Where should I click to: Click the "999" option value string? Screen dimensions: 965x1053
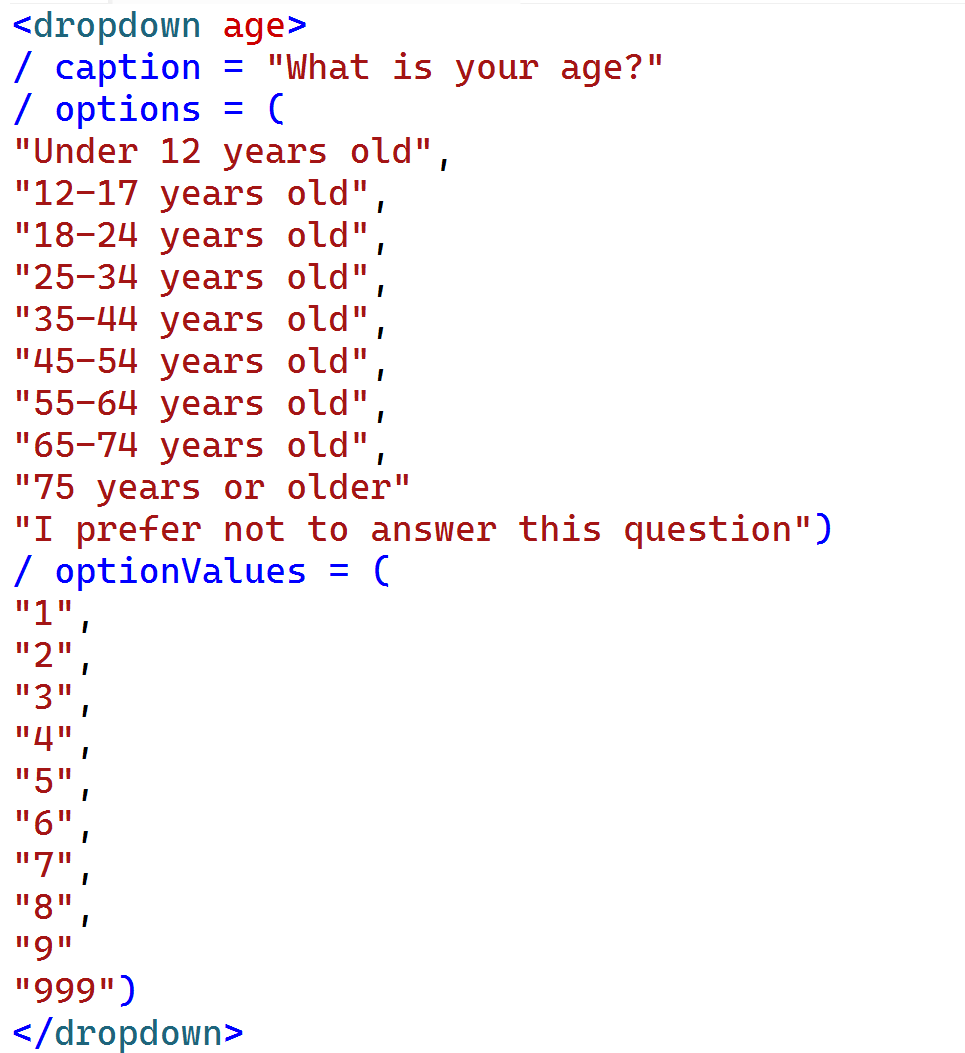click(65, 990)
